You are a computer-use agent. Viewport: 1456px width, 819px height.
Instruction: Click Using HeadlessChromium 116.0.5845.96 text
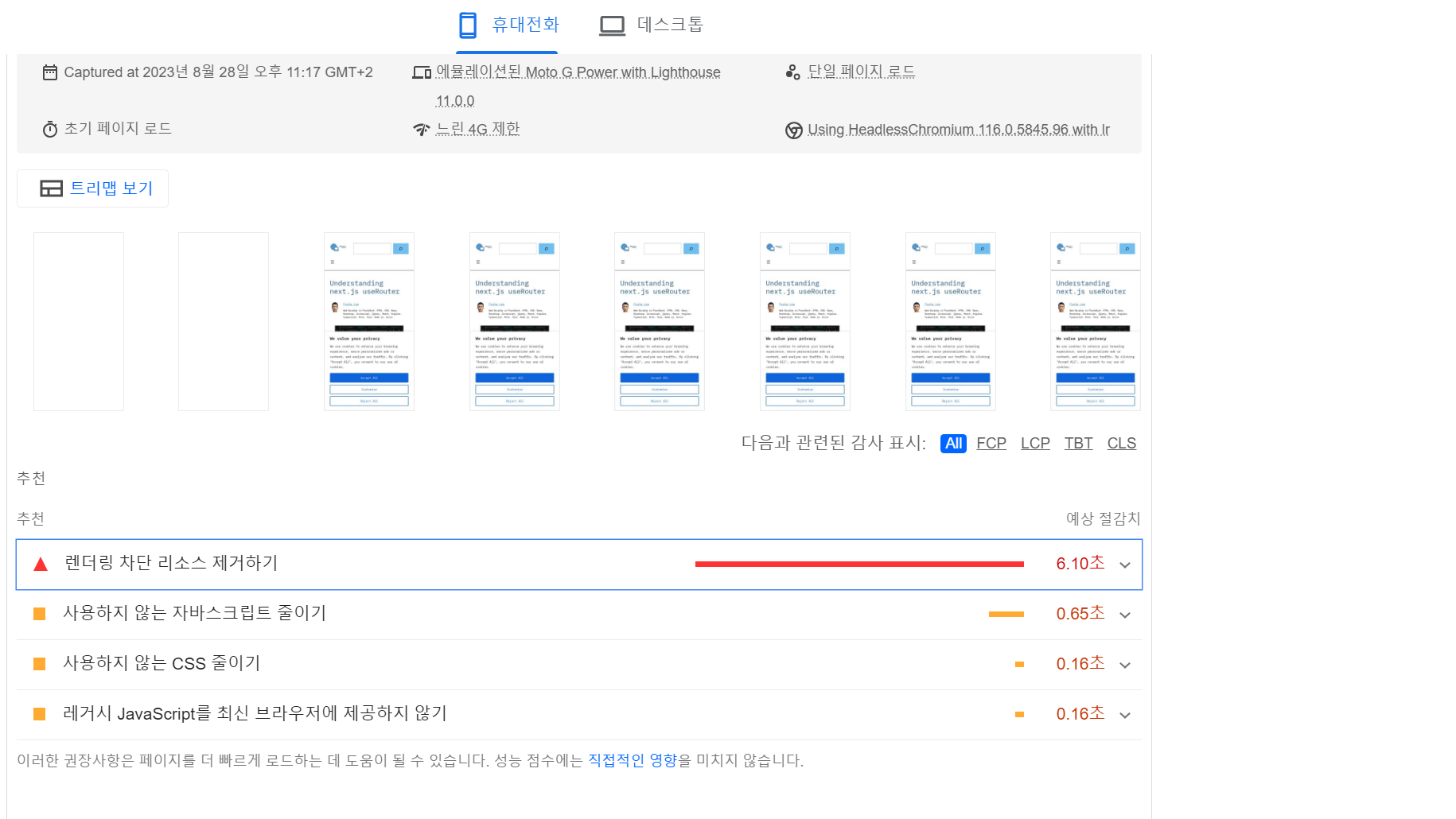(x=959, y=130)
